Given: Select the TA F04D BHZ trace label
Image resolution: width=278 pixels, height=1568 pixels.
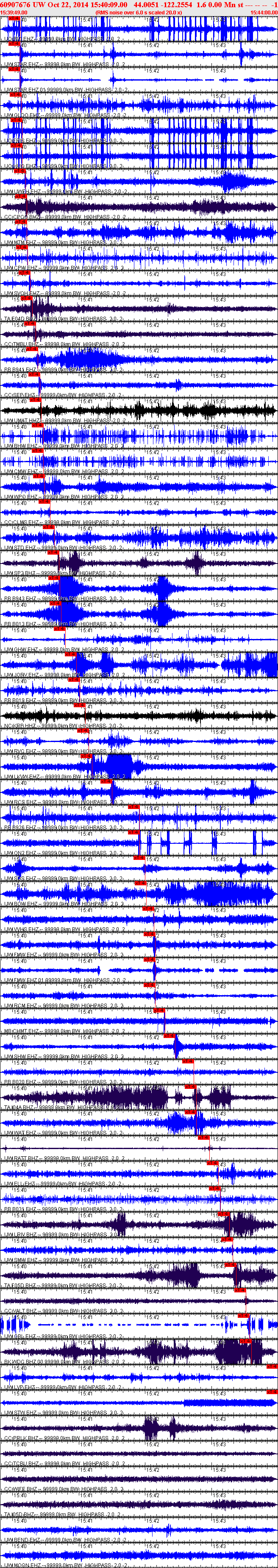Looking at the screenshot, I should coord(63,318).
